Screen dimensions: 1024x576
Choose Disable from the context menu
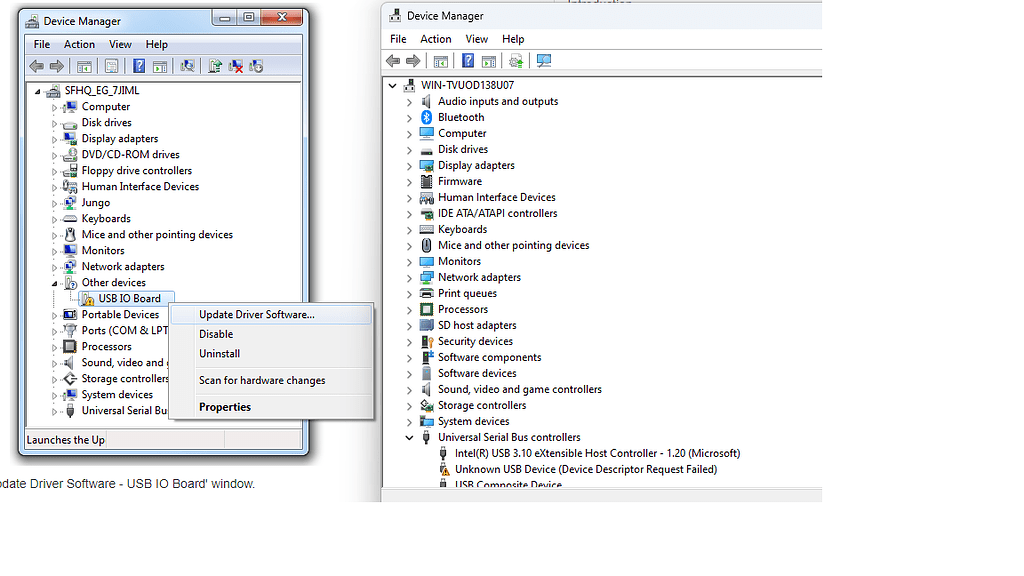click(x=216, y=334)
